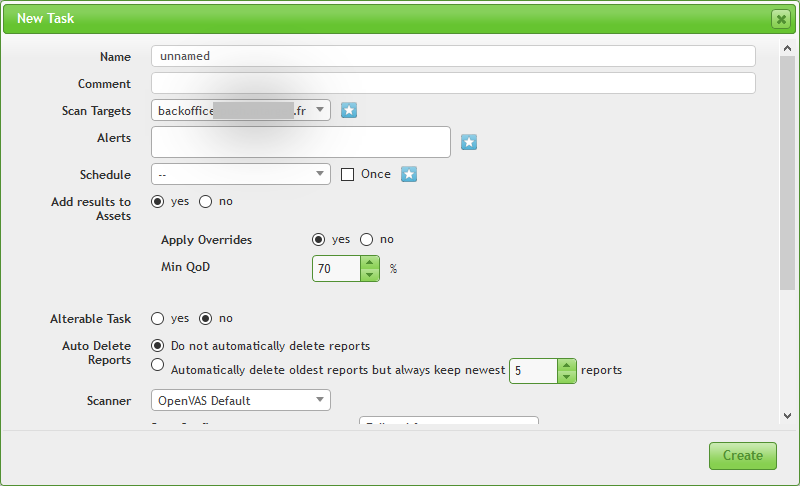
Task: Open the Scan Targets dropdown
Action: [x=241, y=111]
